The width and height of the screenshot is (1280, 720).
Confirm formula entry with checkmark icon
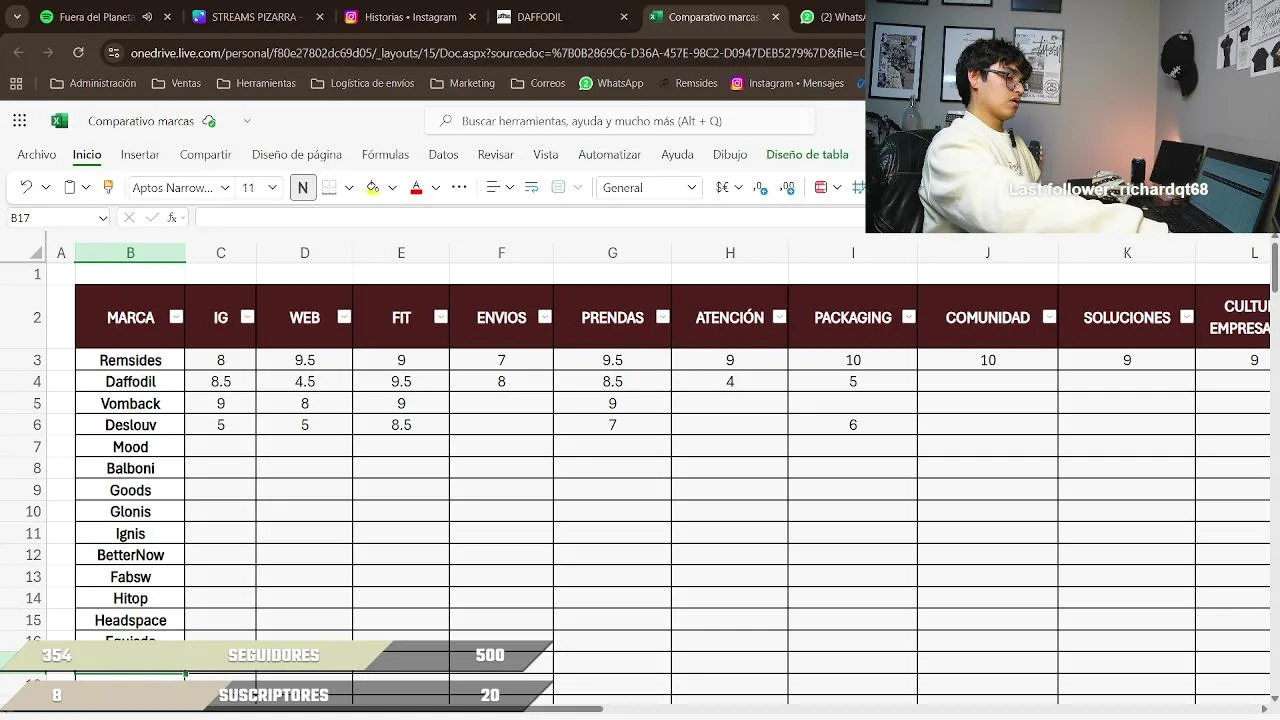click(151, 217)
